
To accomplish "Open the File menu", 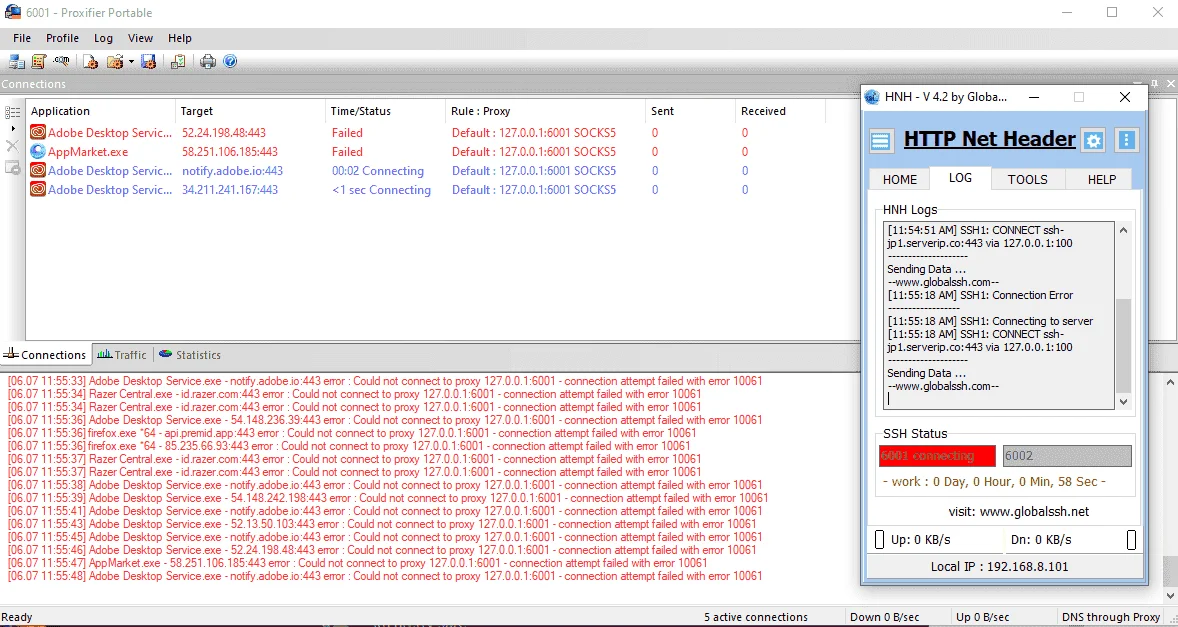I will tap(22, 38).
